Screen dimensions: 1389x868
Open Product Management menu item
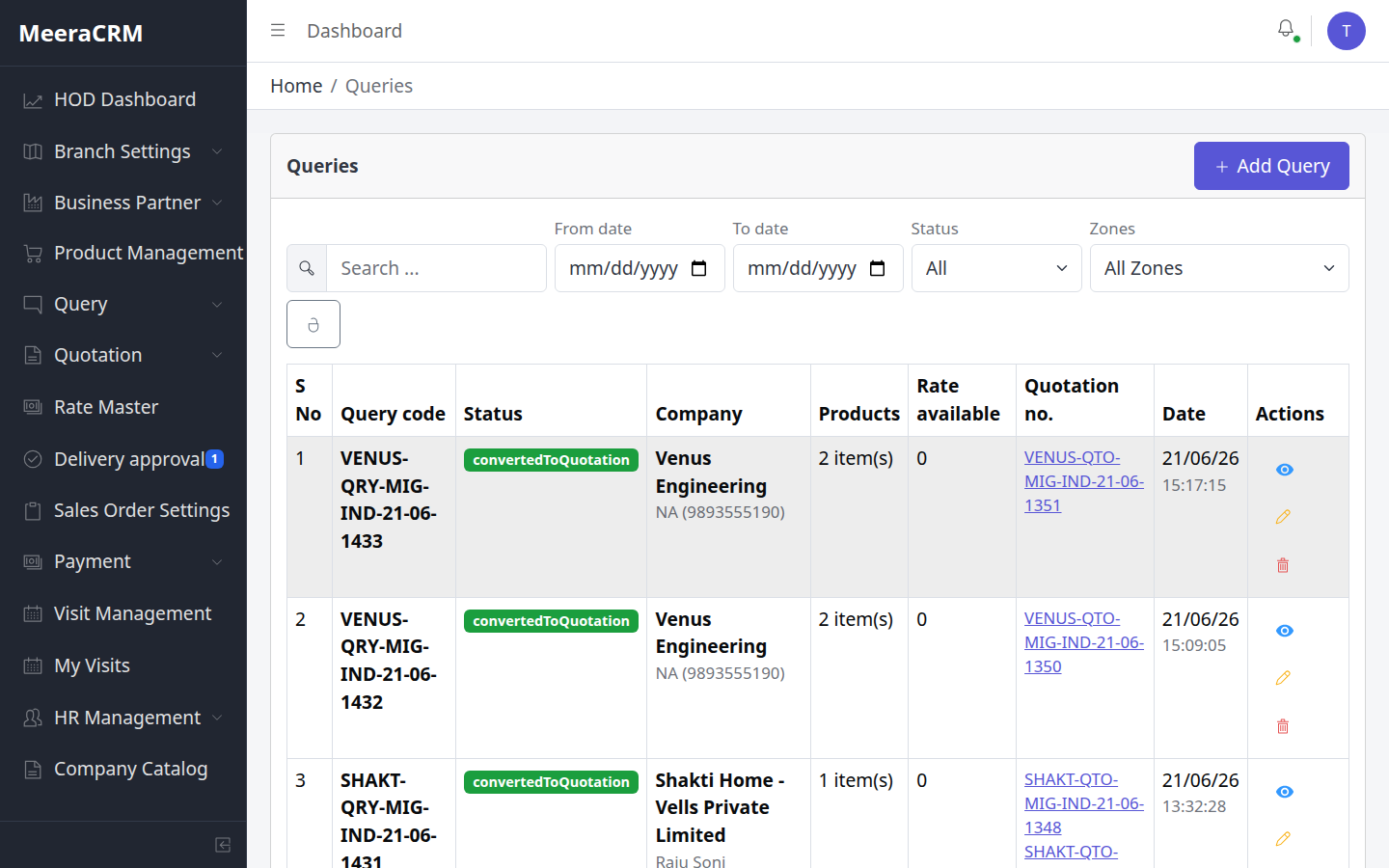coord(123,254)
